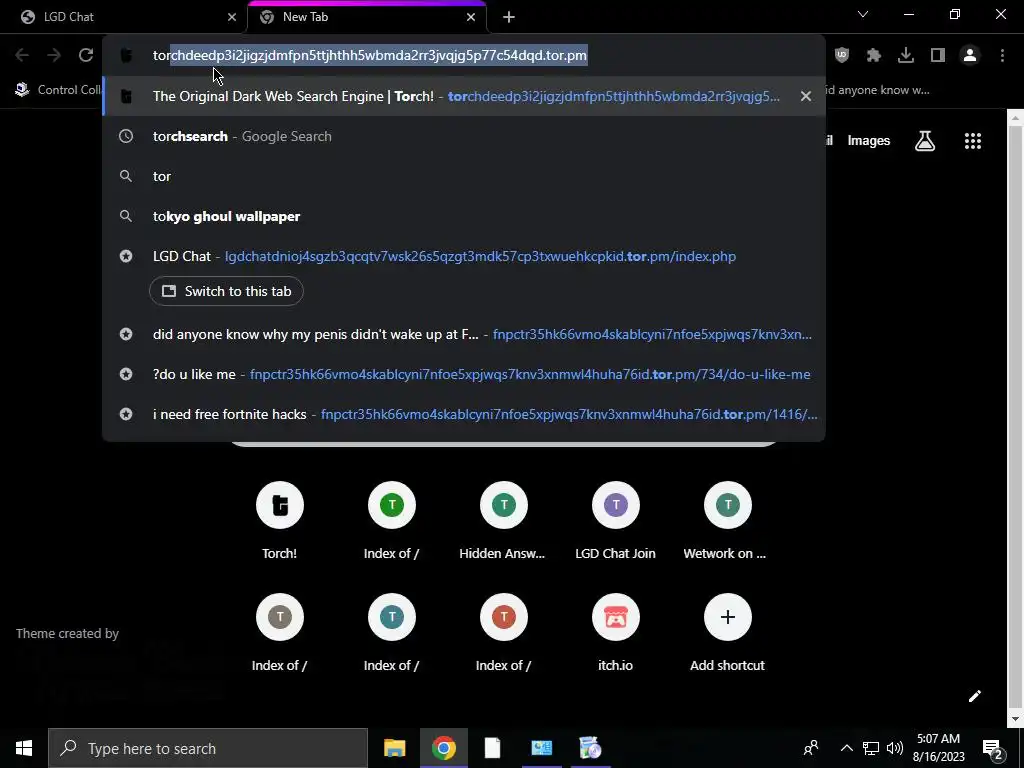Choose the torchsearch Google Search suggestion
The image size is (1024, 768).
tap(464, 136)
